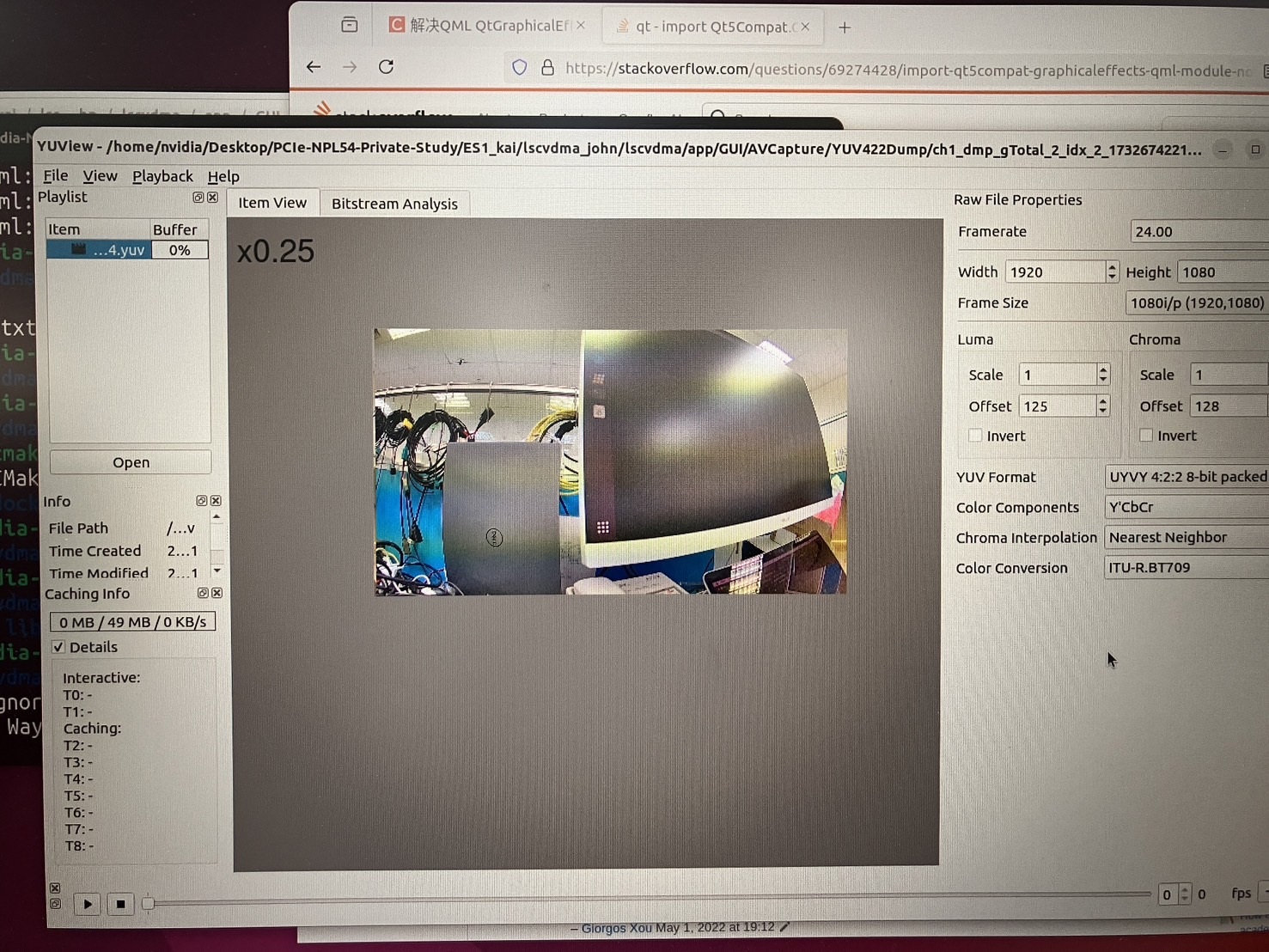
Task: Click the browser back arrow
Action: coord(314,67)
